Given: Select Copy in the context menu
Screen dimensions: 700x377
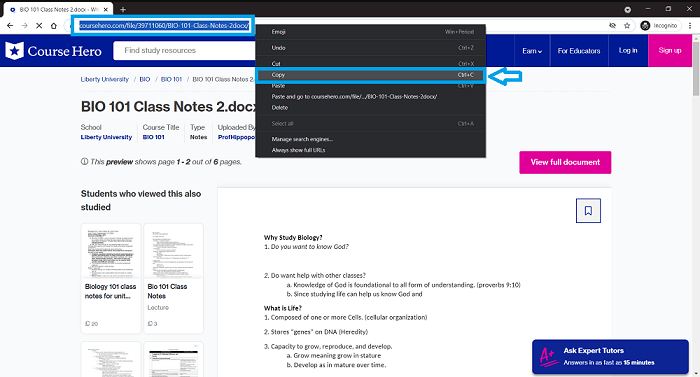Looking at the screenshot, I should pyautogui.click(x=370, y=75).
